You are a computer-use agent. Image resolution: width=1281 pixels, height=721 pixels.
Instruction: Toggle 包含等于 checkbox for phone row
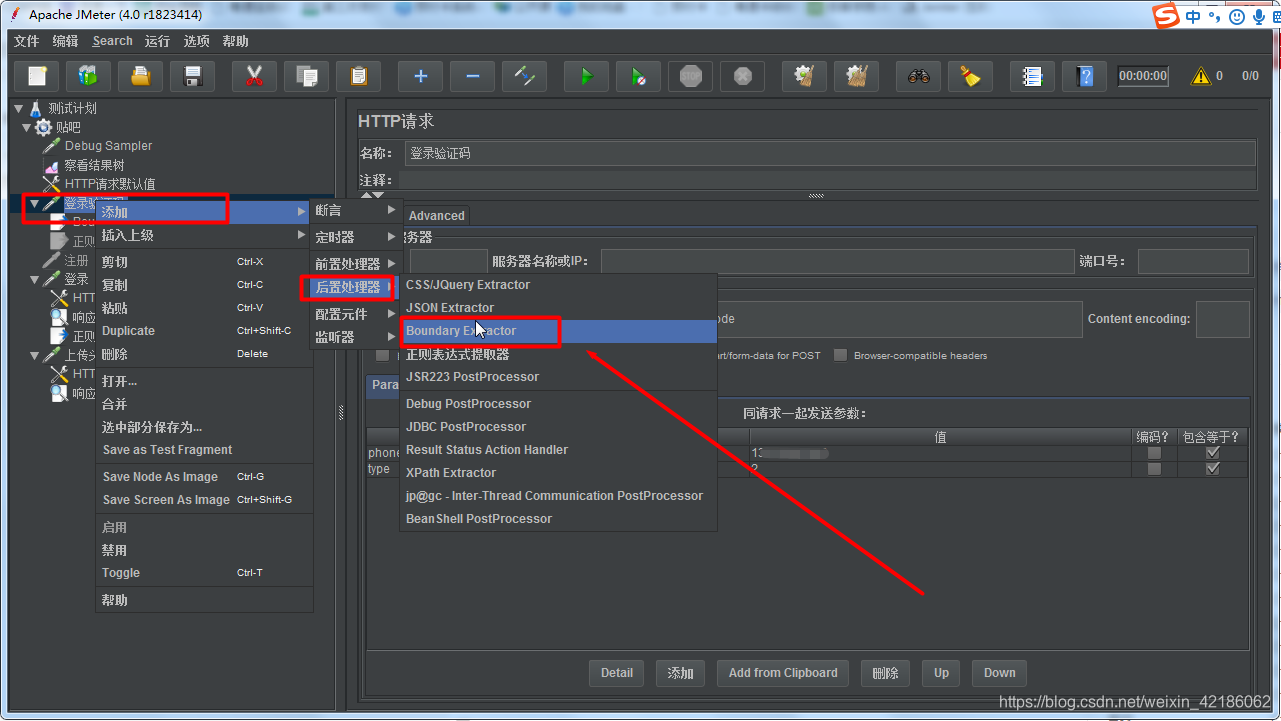pyautogui.click(x=1213, y=453)
